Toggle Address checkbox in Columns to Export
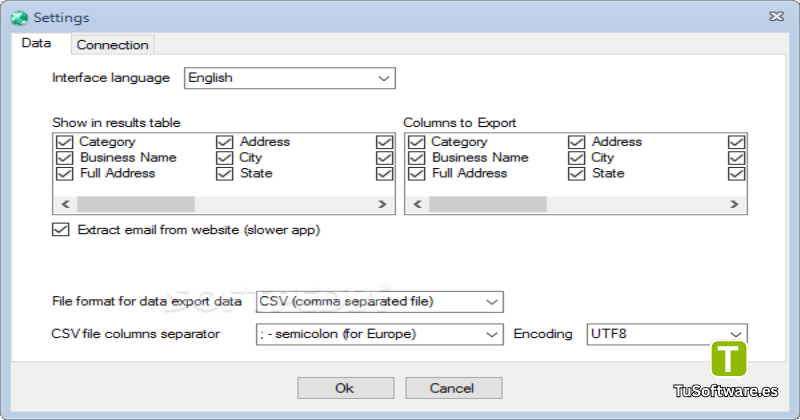The height and width of the screenshot is (420, 800). tap(577, 142)
